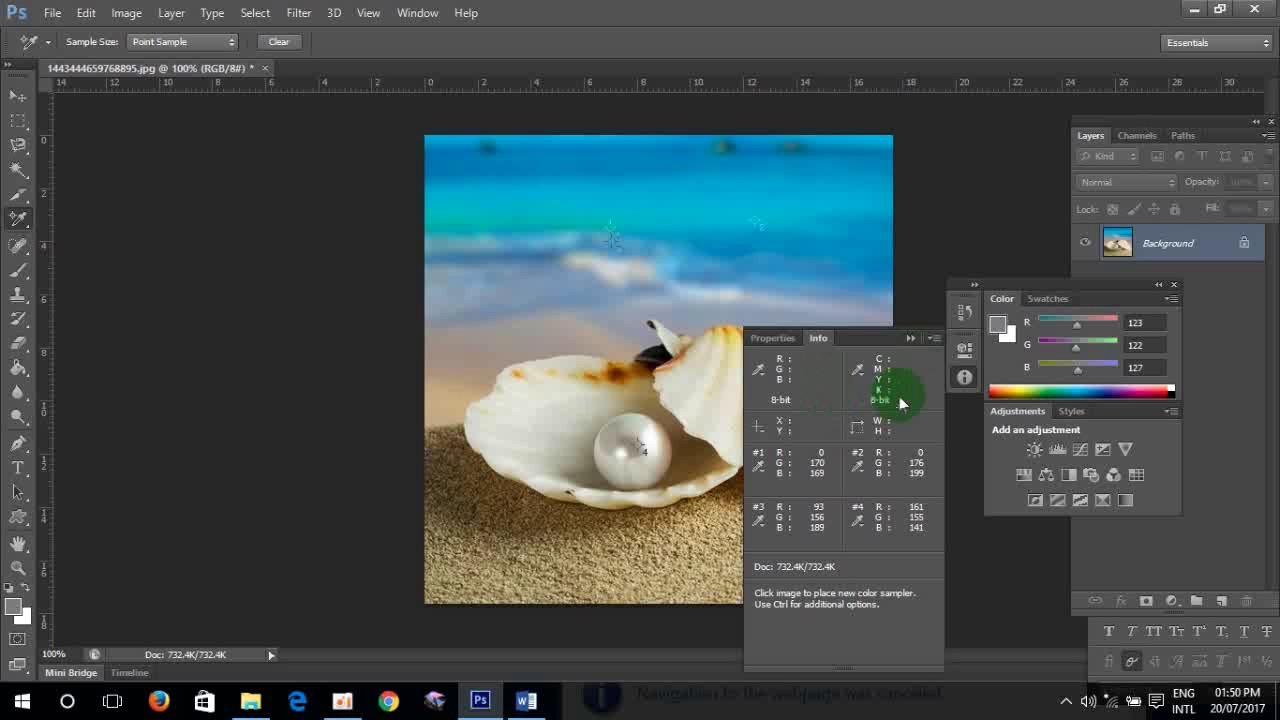
Task: Add a Brightness/Contrast adjustment
Action: [1035, 450]
